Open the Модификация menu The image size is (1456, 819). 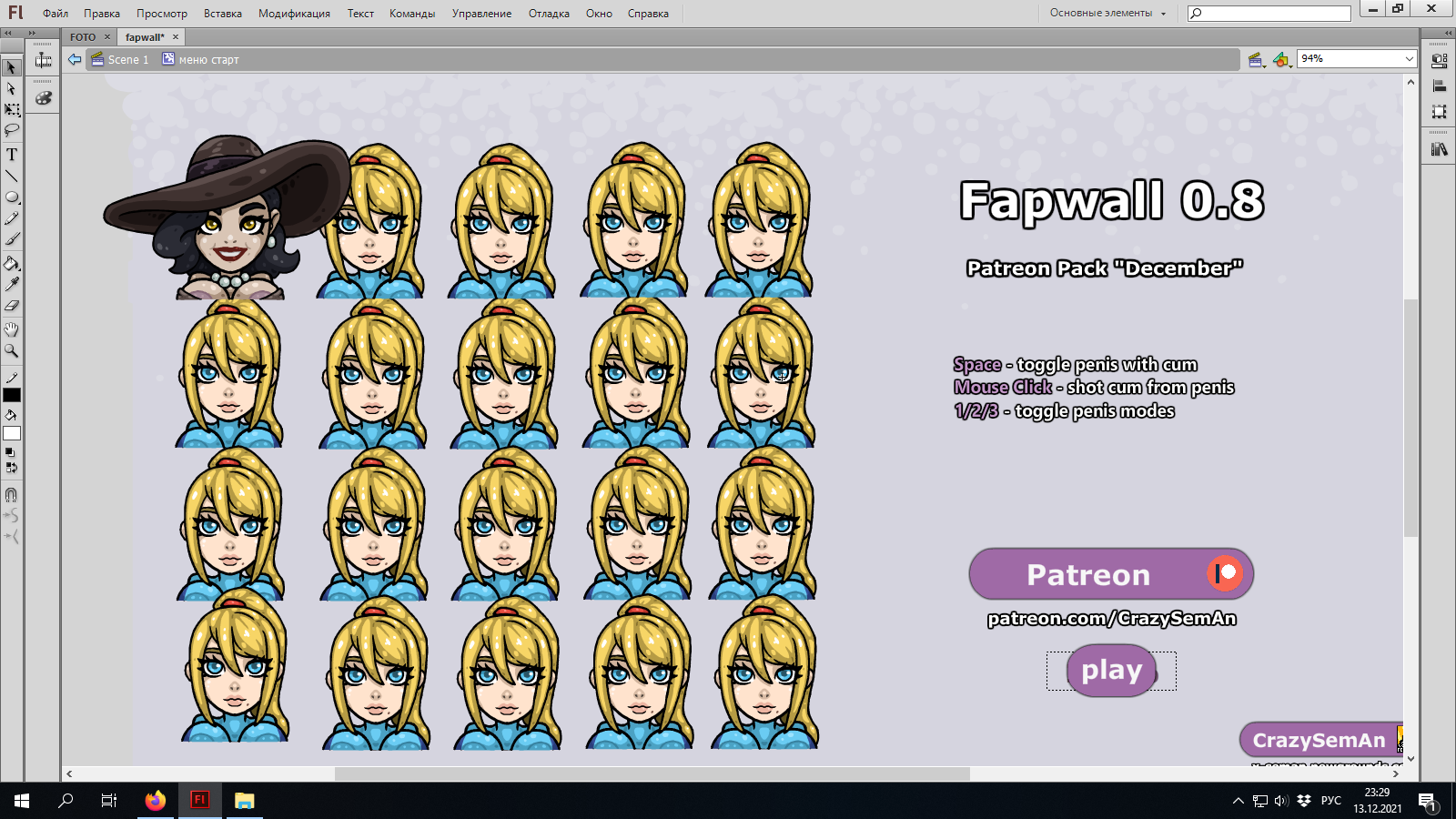click(x=294, y=14)
